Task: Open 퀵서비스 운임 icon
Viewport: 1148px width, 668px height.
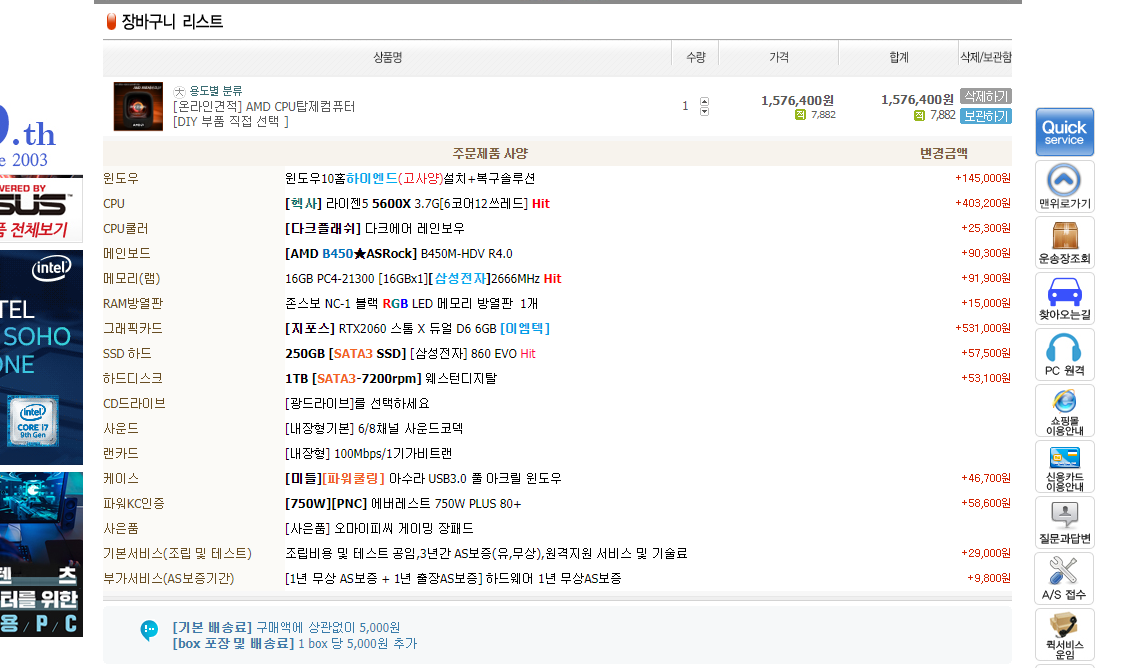Action: tap(1065, 634)
